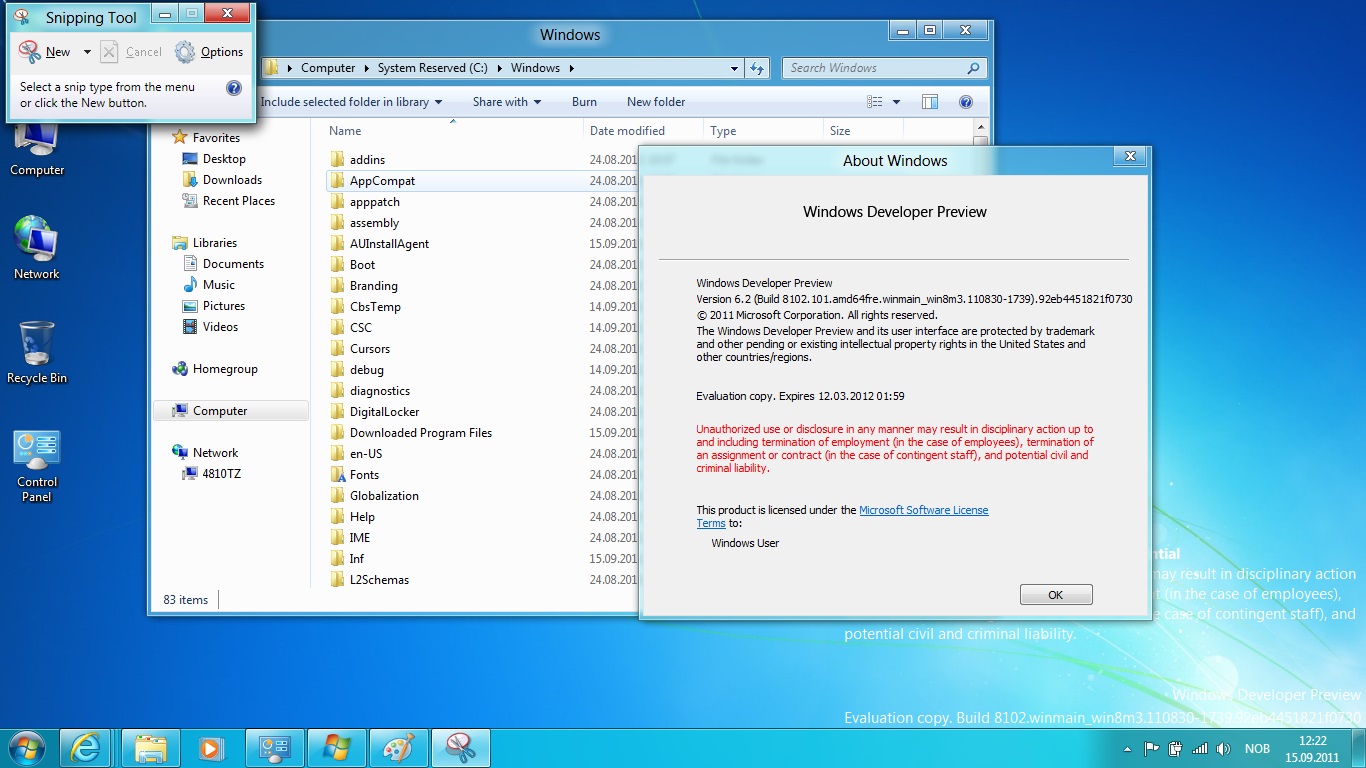
Task: Click the Start button orb
Action: 26,746
